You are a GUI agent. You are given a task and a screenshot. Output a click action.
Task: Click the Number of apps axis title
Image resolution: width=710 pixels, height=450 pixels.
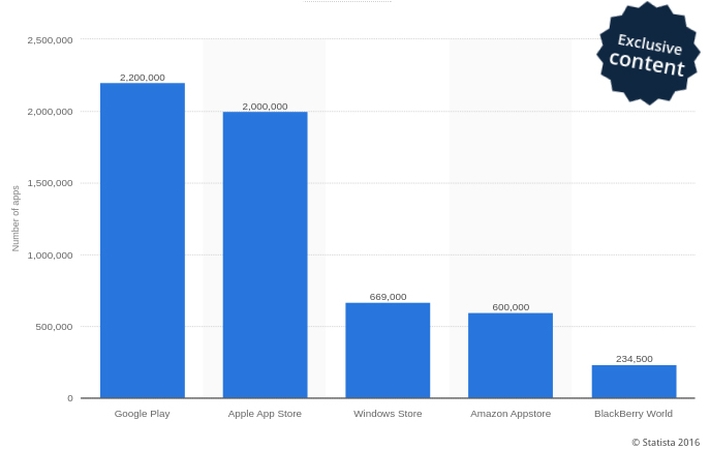pyautogui.click(x=16, y=218)
